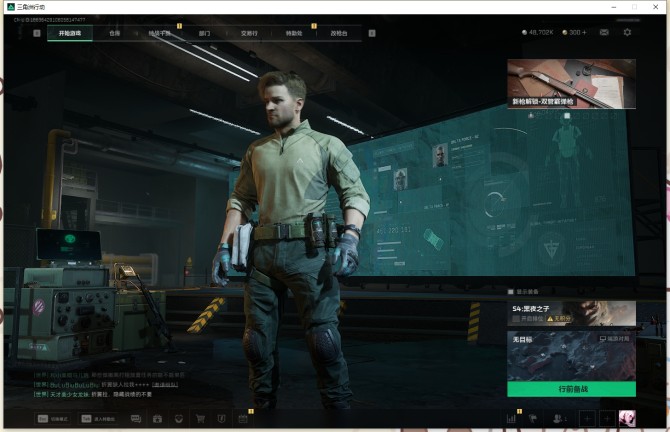Open the calendar events icon

tap(243, 419)
